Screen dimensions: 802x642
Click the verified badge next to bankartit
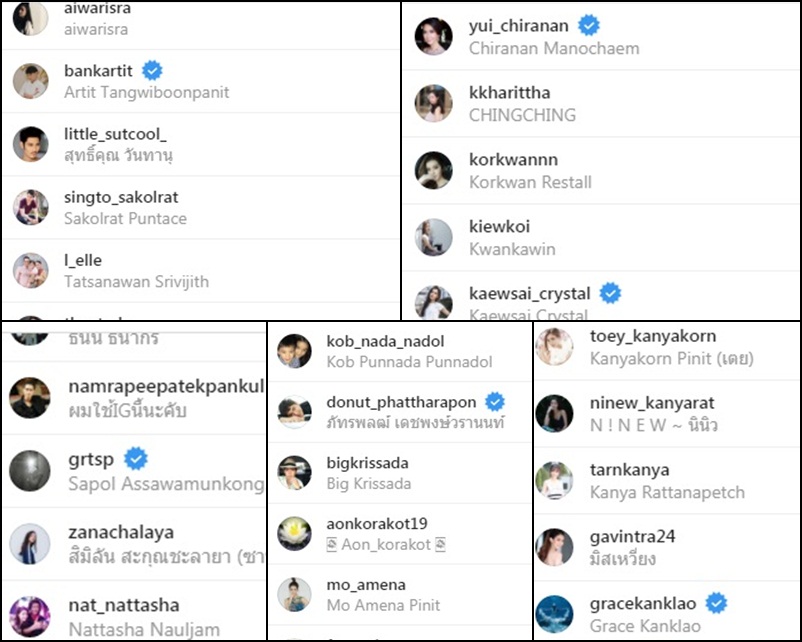[152, 71]
